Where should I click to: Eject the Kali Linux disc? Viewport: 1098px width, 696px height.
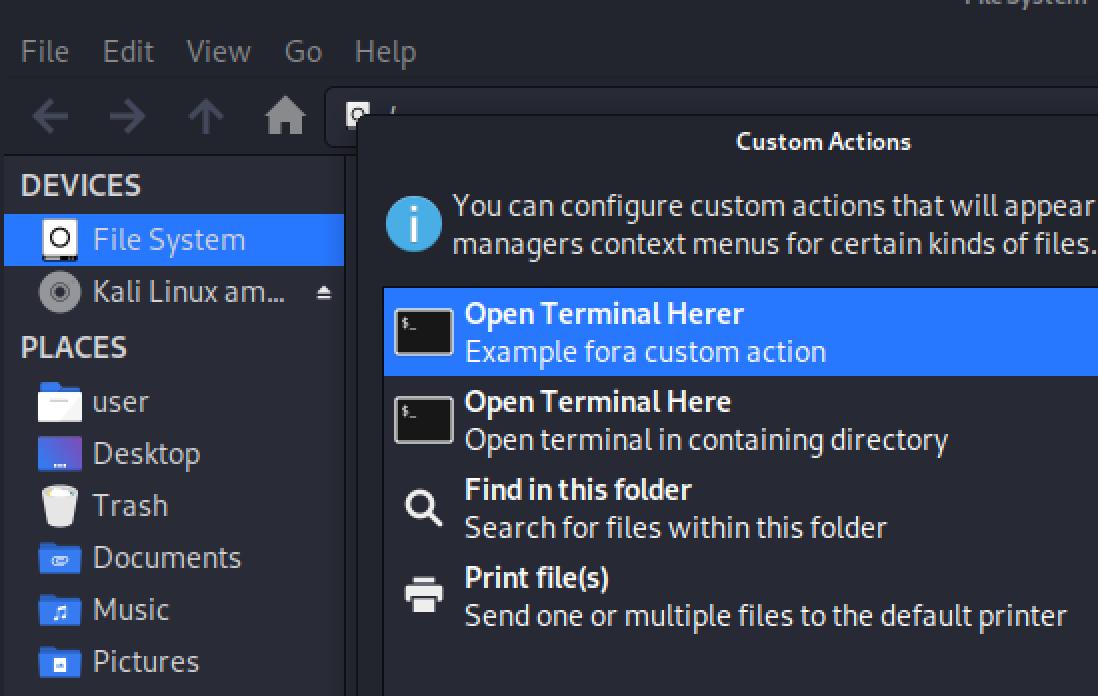click(x=323, y=293)
